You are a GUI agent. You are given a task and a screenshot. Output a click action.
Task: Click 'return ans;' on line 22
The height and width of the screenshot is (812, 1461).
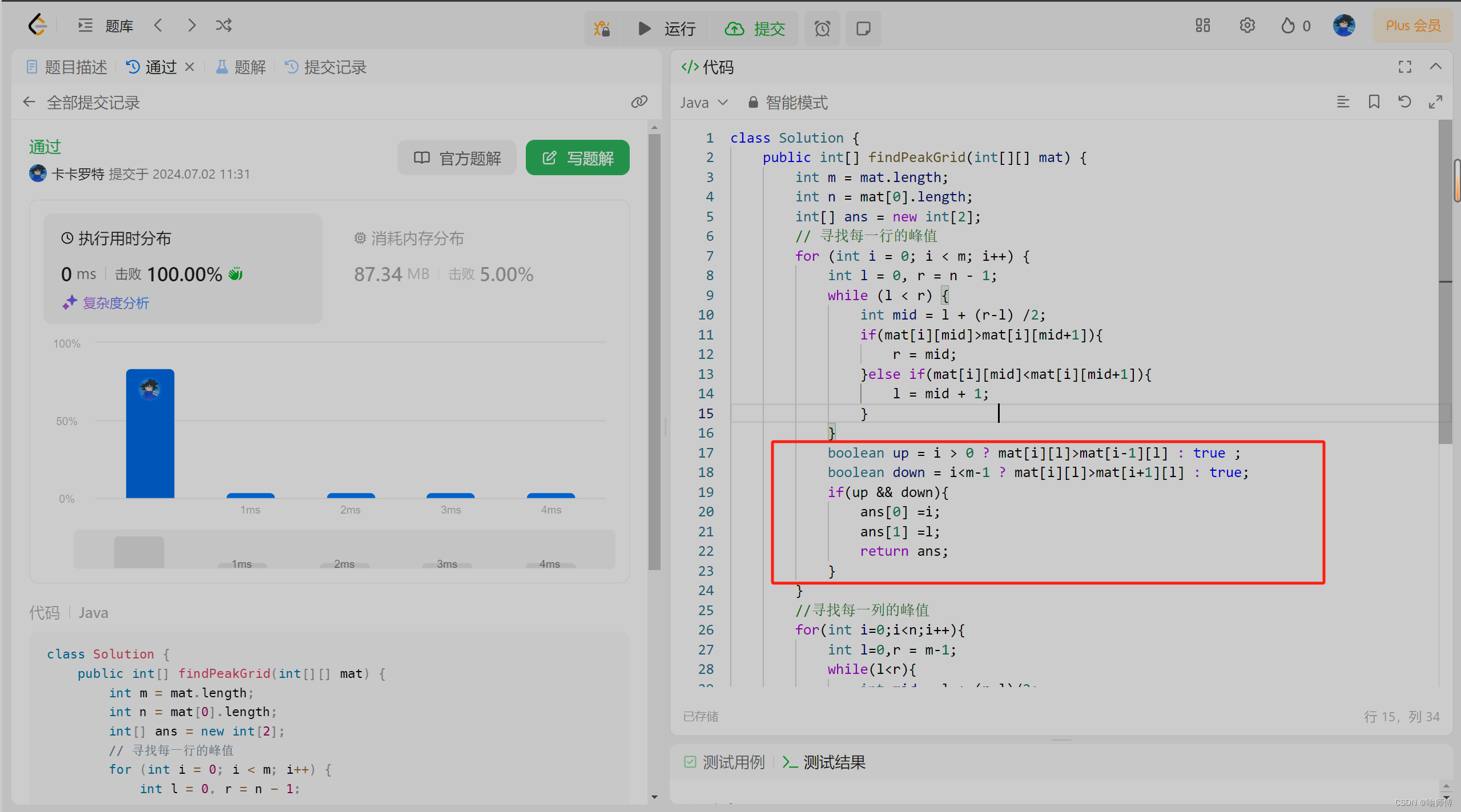point(904,551)
